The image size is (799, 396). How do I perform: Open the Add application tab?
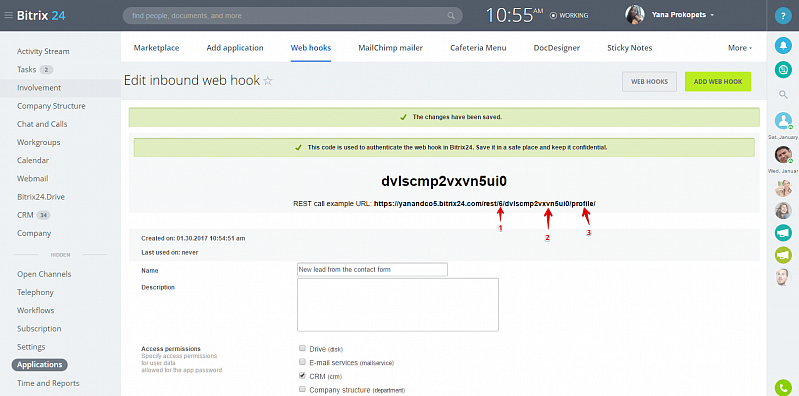pyautogui.click(x=235, y=48)
